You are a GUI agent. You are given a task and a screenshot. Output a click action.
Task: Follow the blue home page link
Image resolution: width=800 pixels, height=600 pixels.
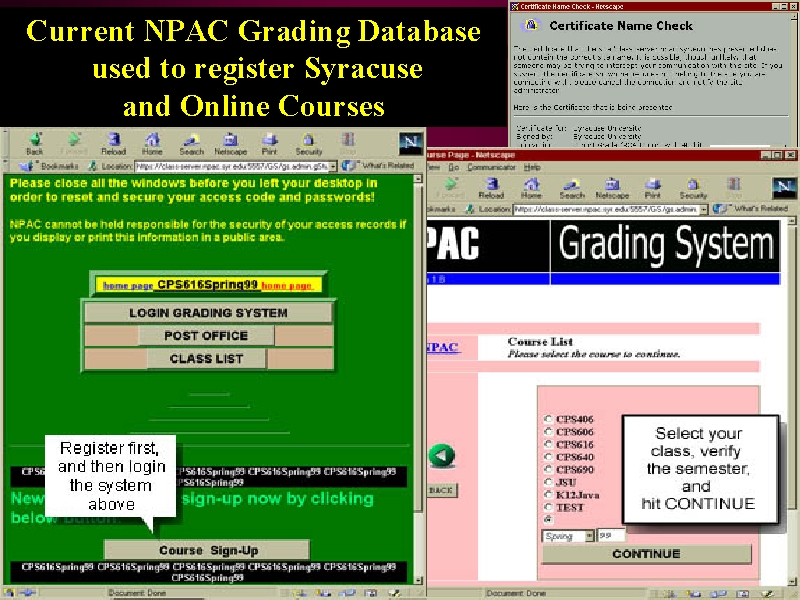point(128,286)
